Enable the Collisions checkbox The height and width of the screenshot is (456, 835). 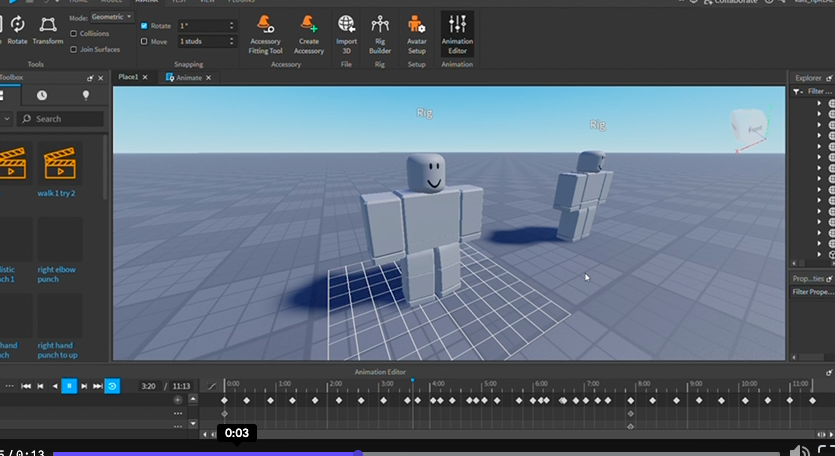73,34
